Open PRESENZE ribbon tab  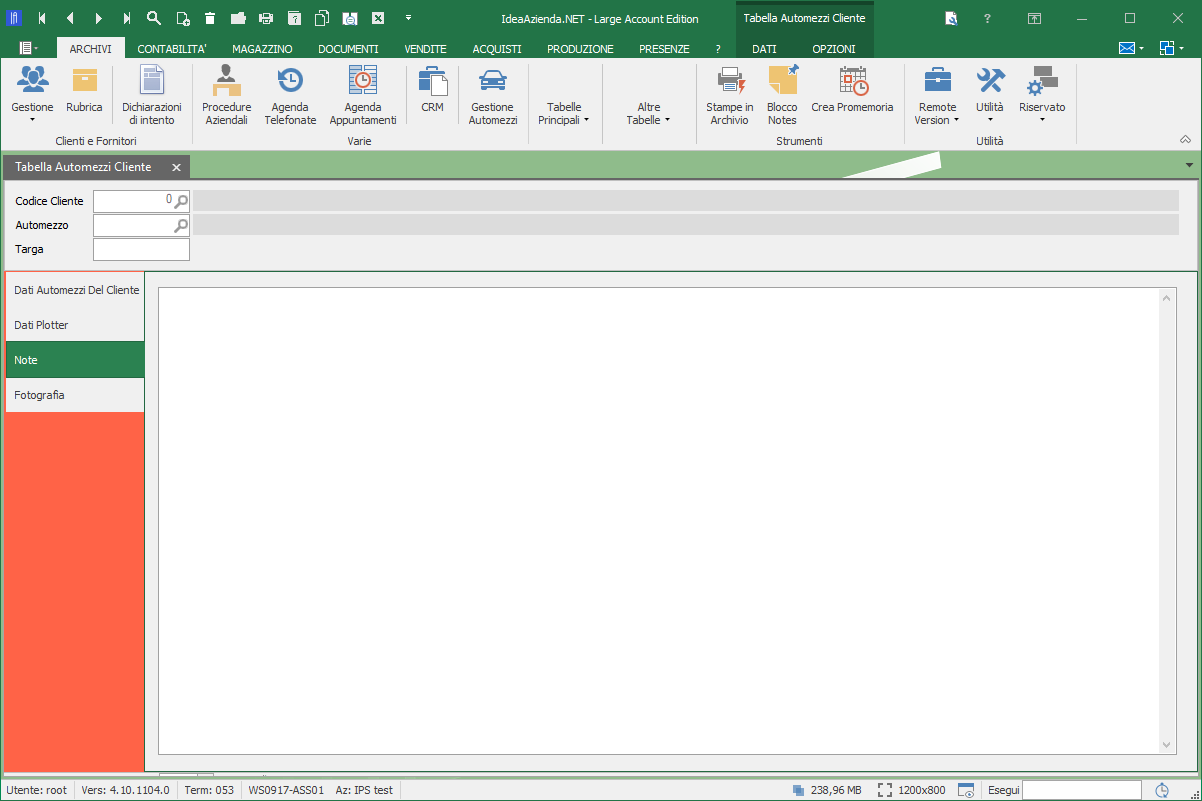pyautogui.click(x=664, y=48)
